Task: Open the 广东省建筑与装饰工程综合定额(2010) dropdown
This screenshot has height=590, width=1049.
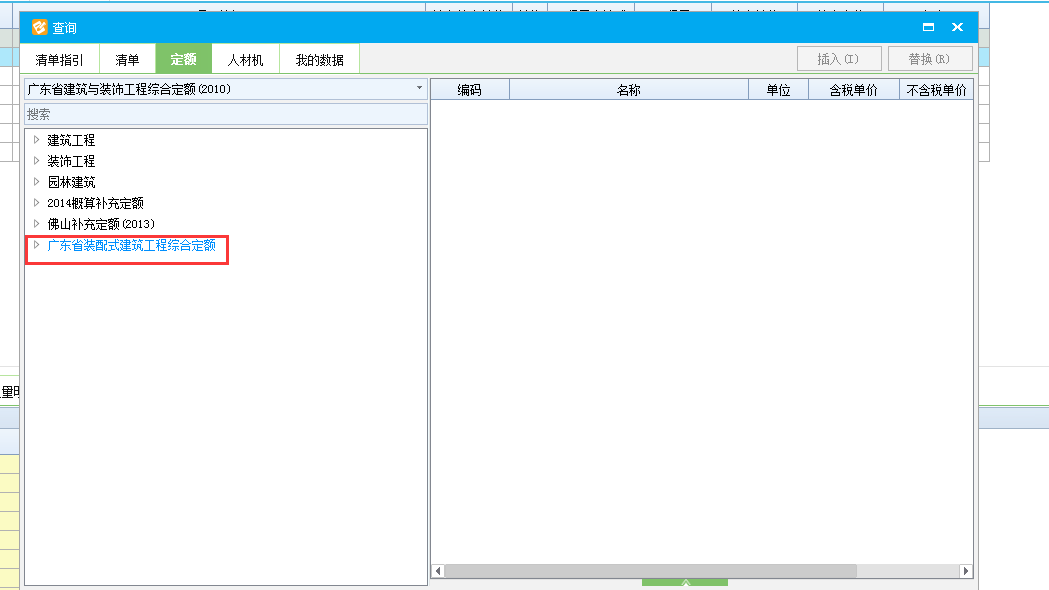Action: click(x=419, y=88)
